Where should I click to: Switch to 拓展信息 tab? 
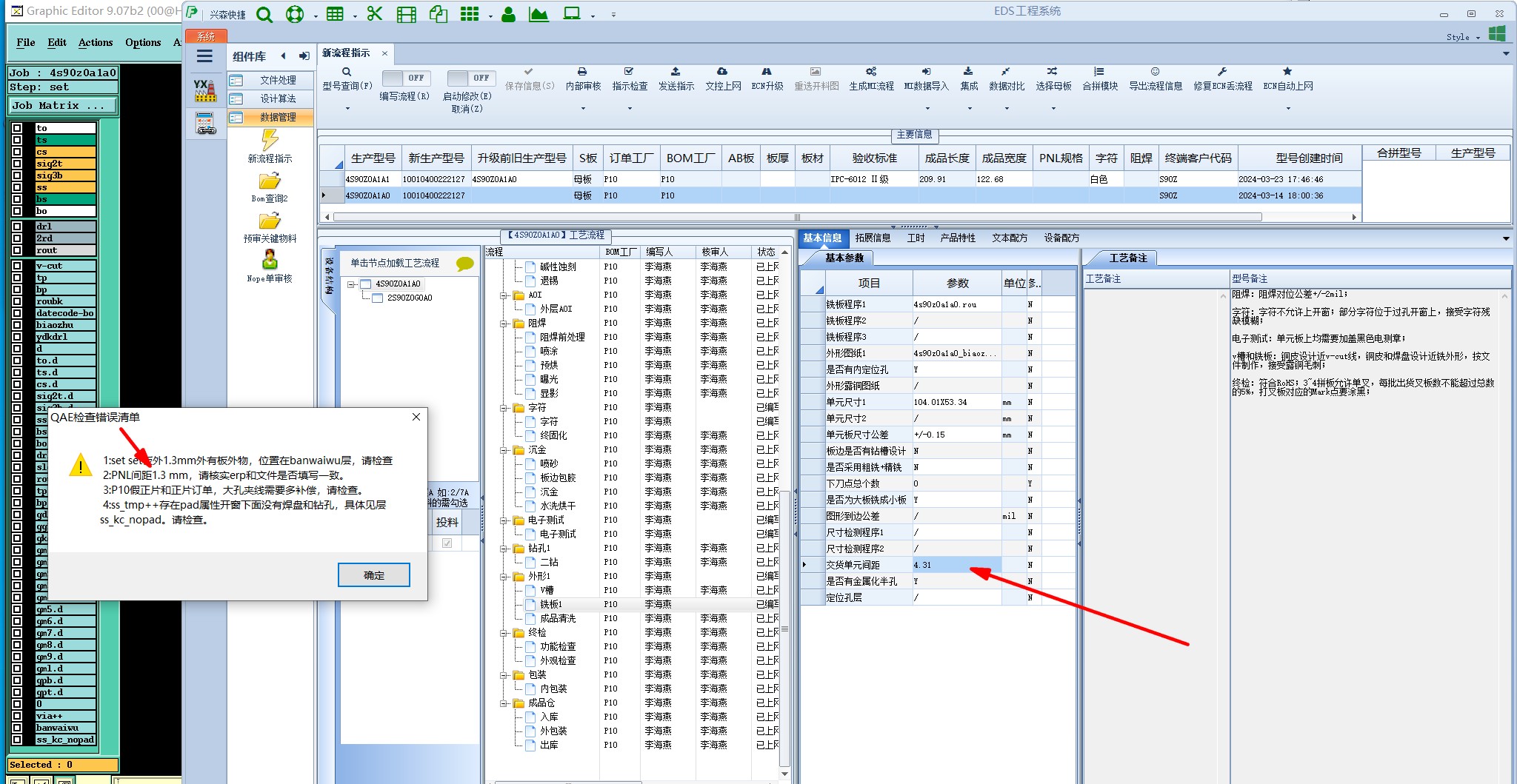click(x=873, y=238)
